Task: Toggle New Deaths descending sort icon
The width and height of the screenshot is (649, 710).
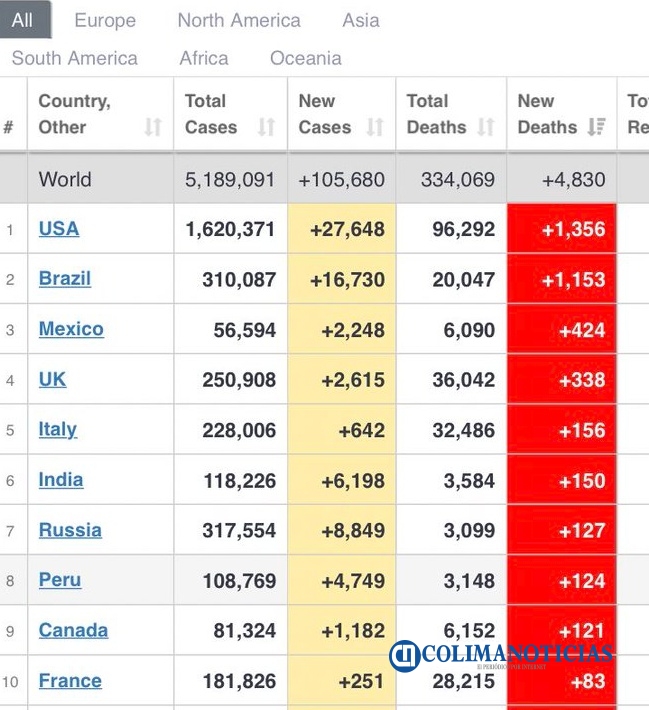Action: click(x=596, y=127)
